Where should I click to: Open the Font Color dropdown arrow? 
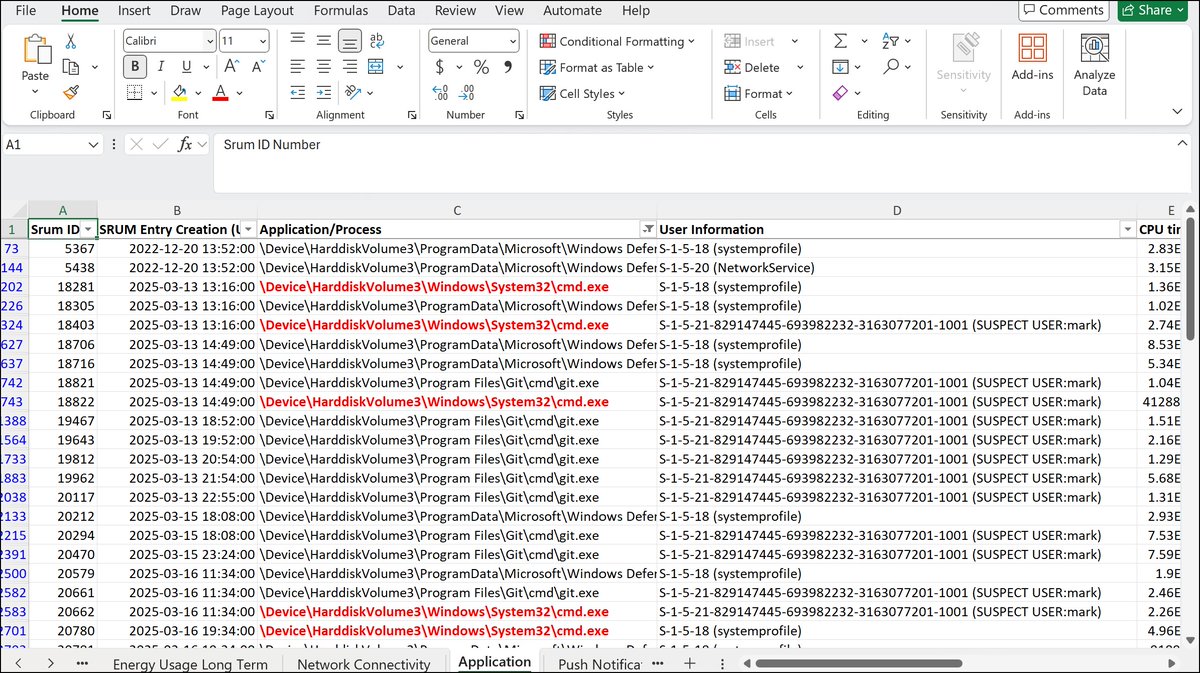pyautogui.click(x=238, y=93)
